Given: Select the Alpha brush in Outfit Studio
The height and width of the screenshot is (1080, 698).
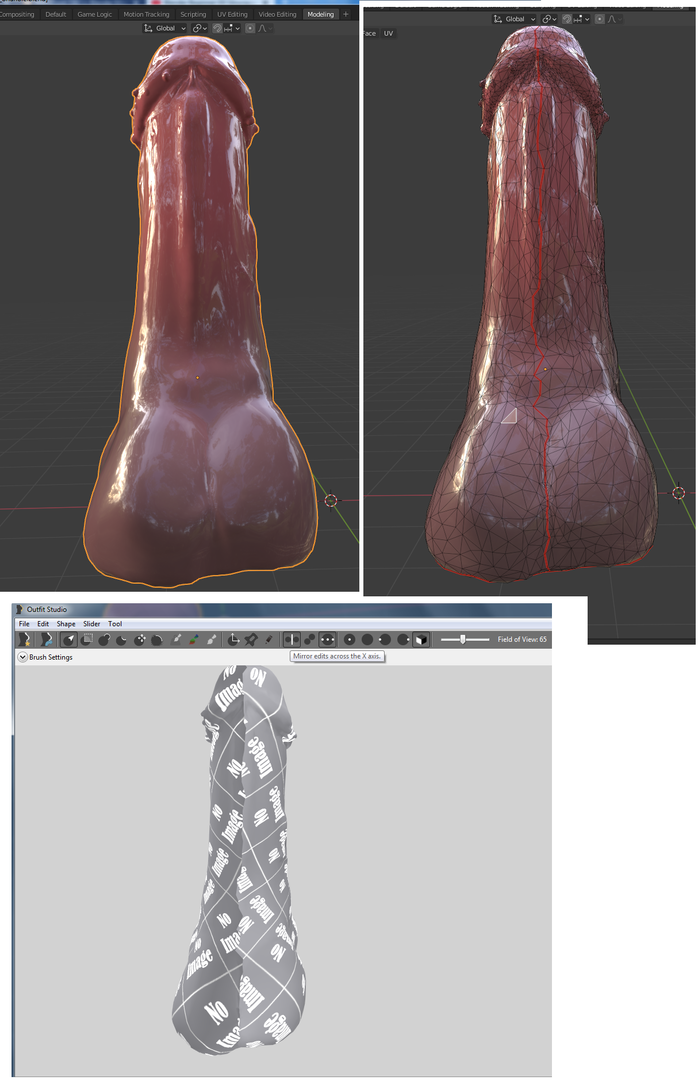Looking at the screenshot, I should coord(212,640).
